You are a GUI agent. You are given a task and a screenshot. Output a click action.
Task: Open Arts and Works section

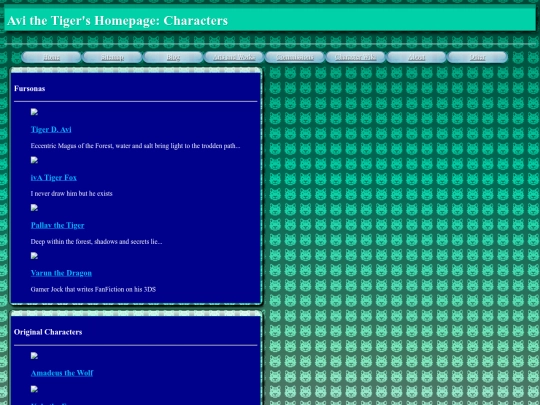tap(234, 57)
